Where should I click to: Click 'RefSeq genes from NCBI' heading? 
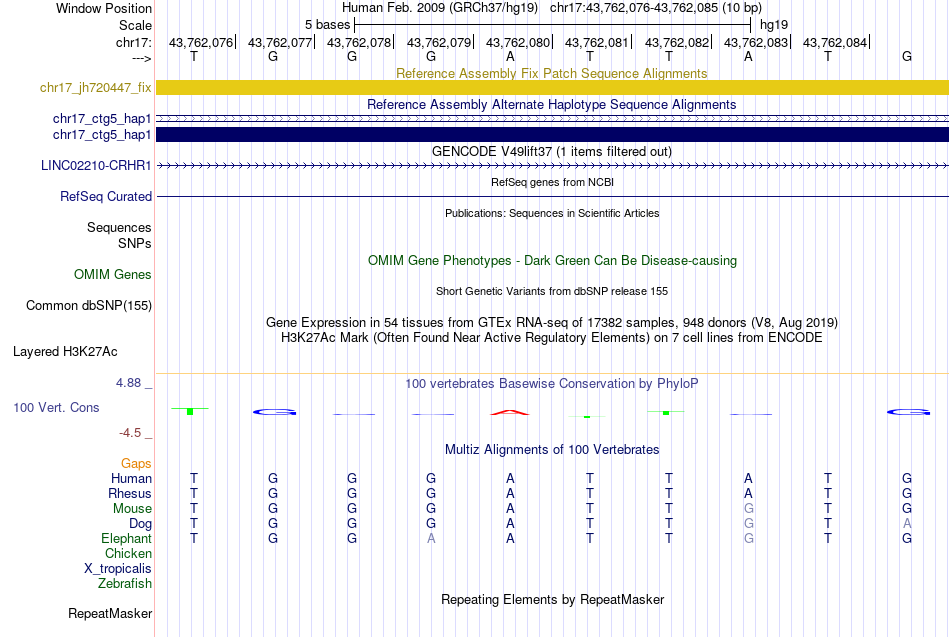coord(553,182)
